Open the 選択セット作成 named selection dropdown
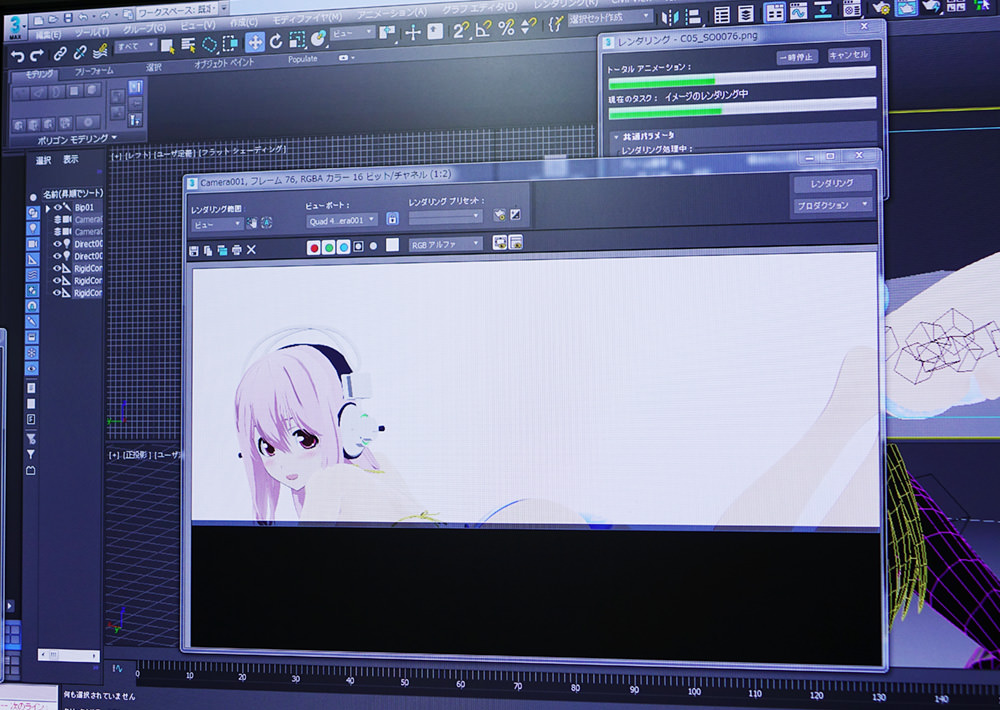 (610, 17)
